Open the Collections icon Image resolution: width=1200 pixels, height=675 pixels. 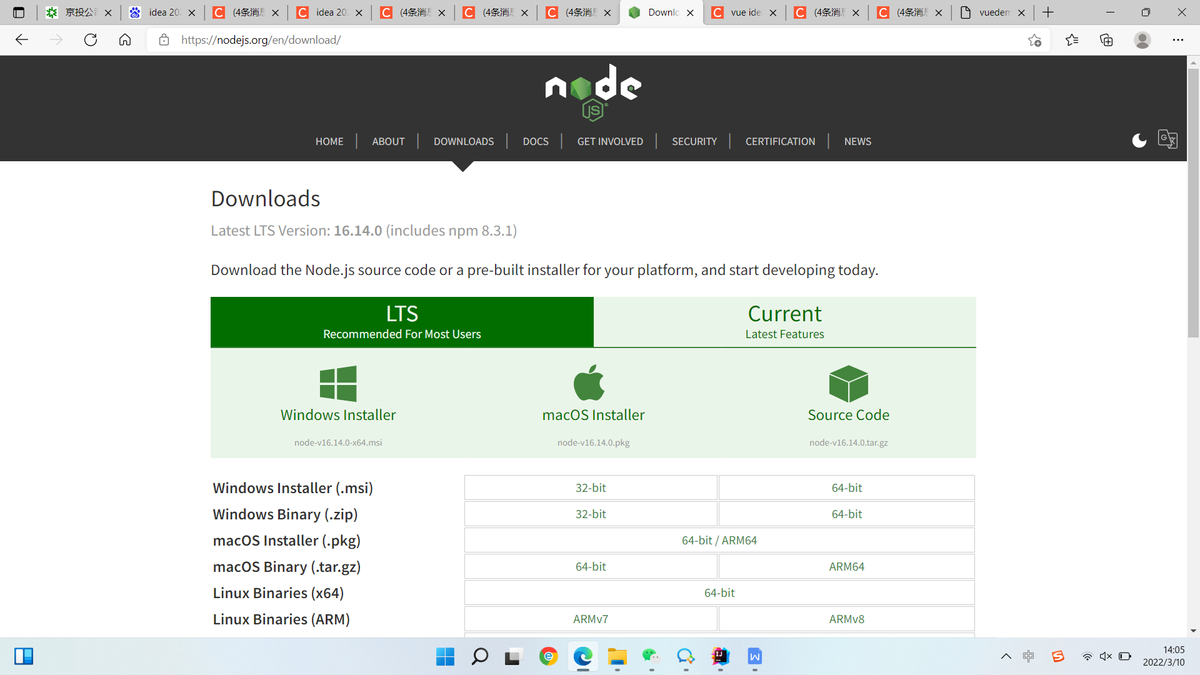click(x=1106, y=40)
